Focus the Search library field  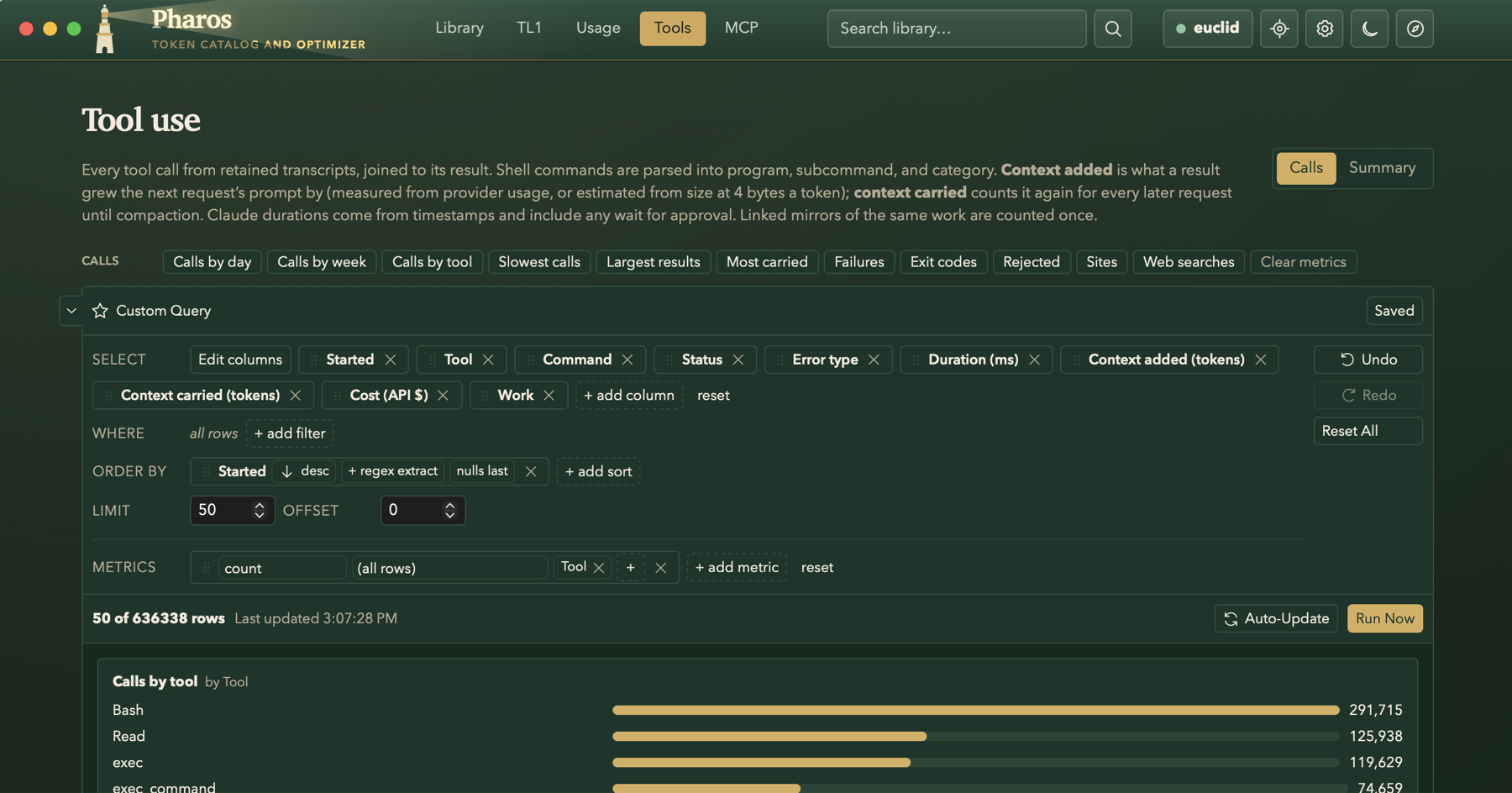point(957,29)
